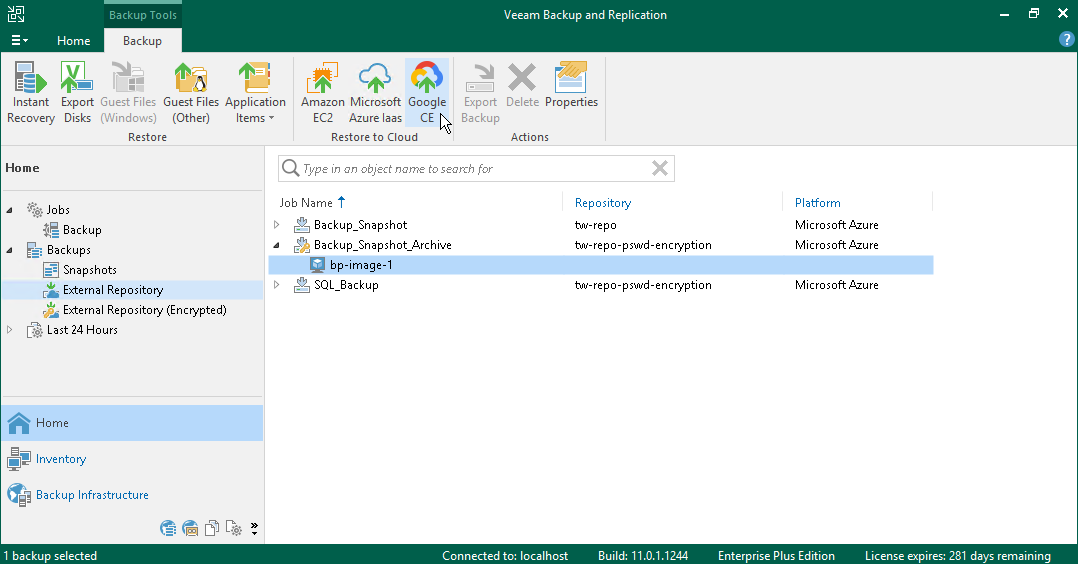Click SQL_Backup's tw-repo-pswd-encryption cell

(x=643, y=285)
